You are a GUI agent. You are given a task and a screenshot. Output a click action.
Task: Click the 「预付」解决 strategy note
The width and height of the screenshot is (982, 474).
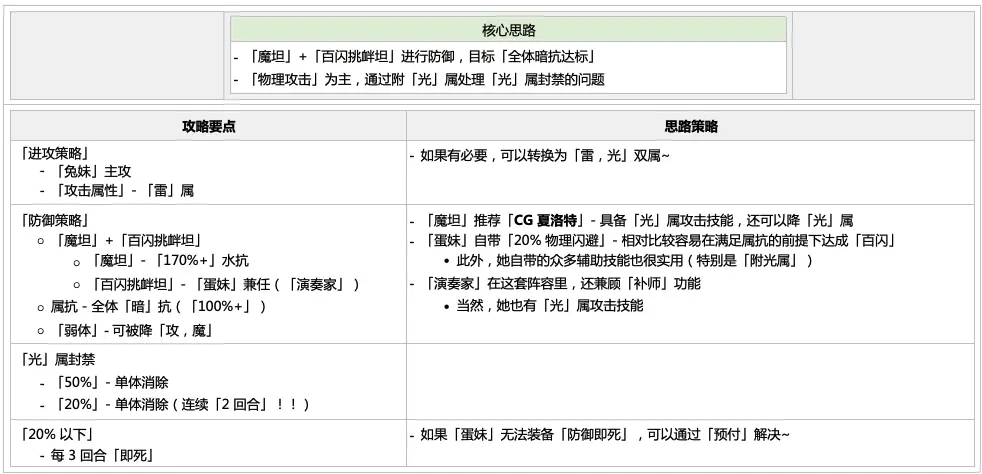coord(600,434)
